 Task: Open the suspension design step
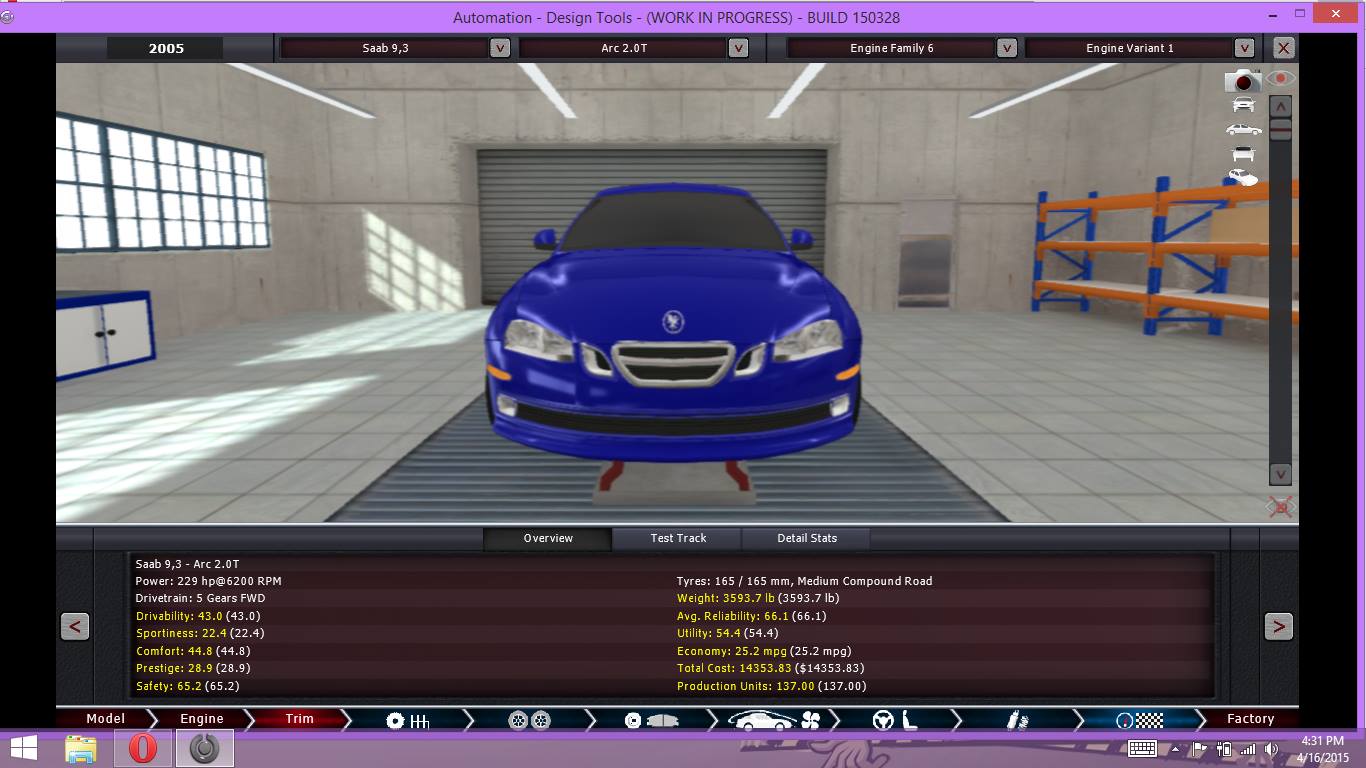pyautogui.click(x=1018, y=719)
